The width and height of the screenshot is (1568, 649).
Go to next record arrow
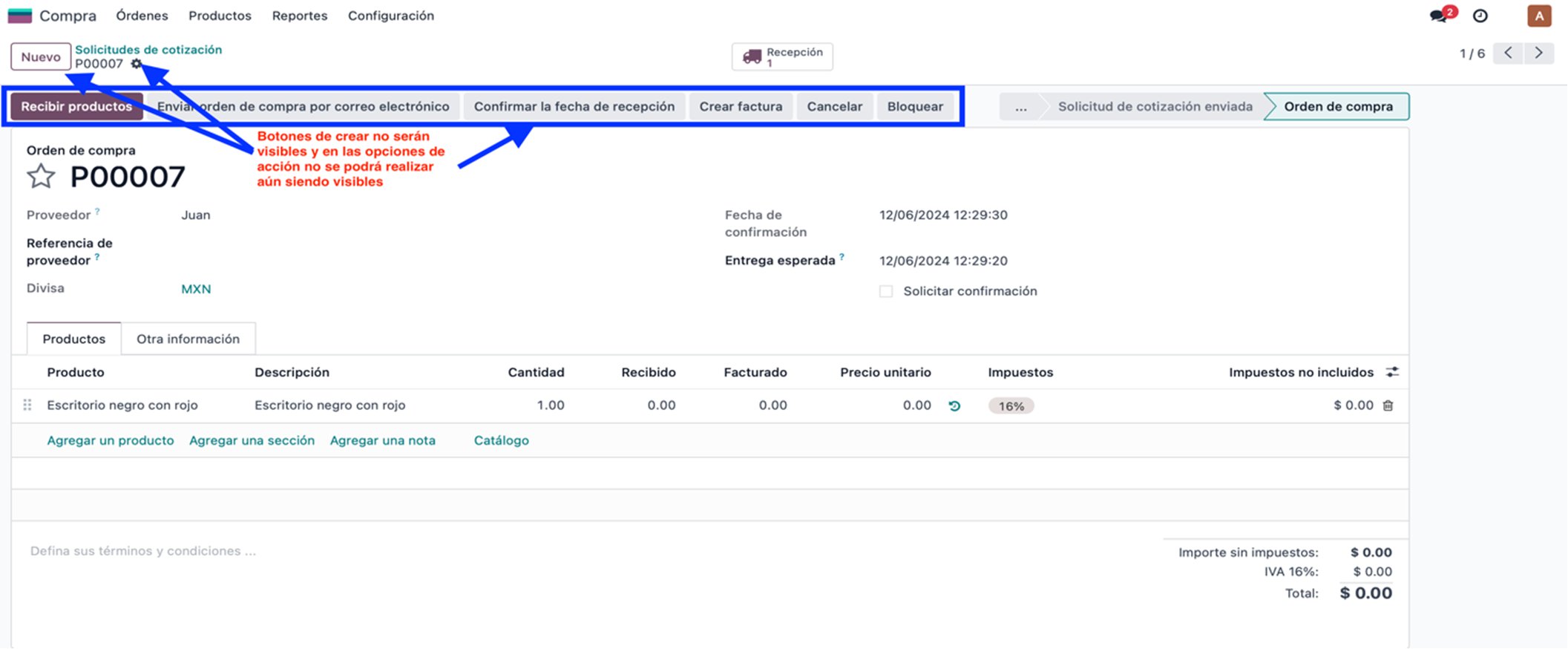[1538, 53]
